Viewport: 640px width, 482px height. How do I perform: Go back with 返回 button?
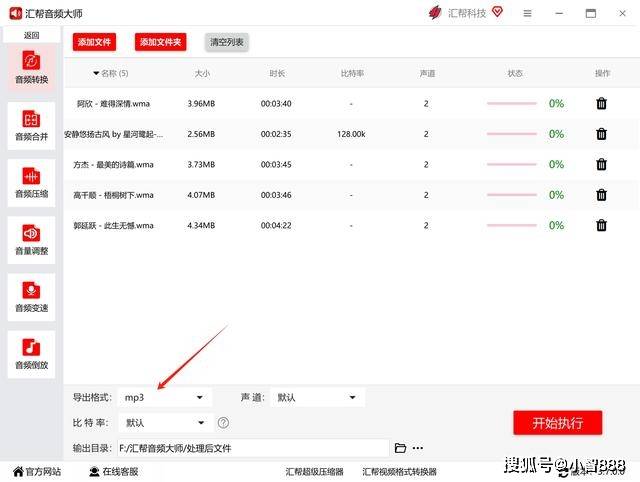click(x=31, y=36)
